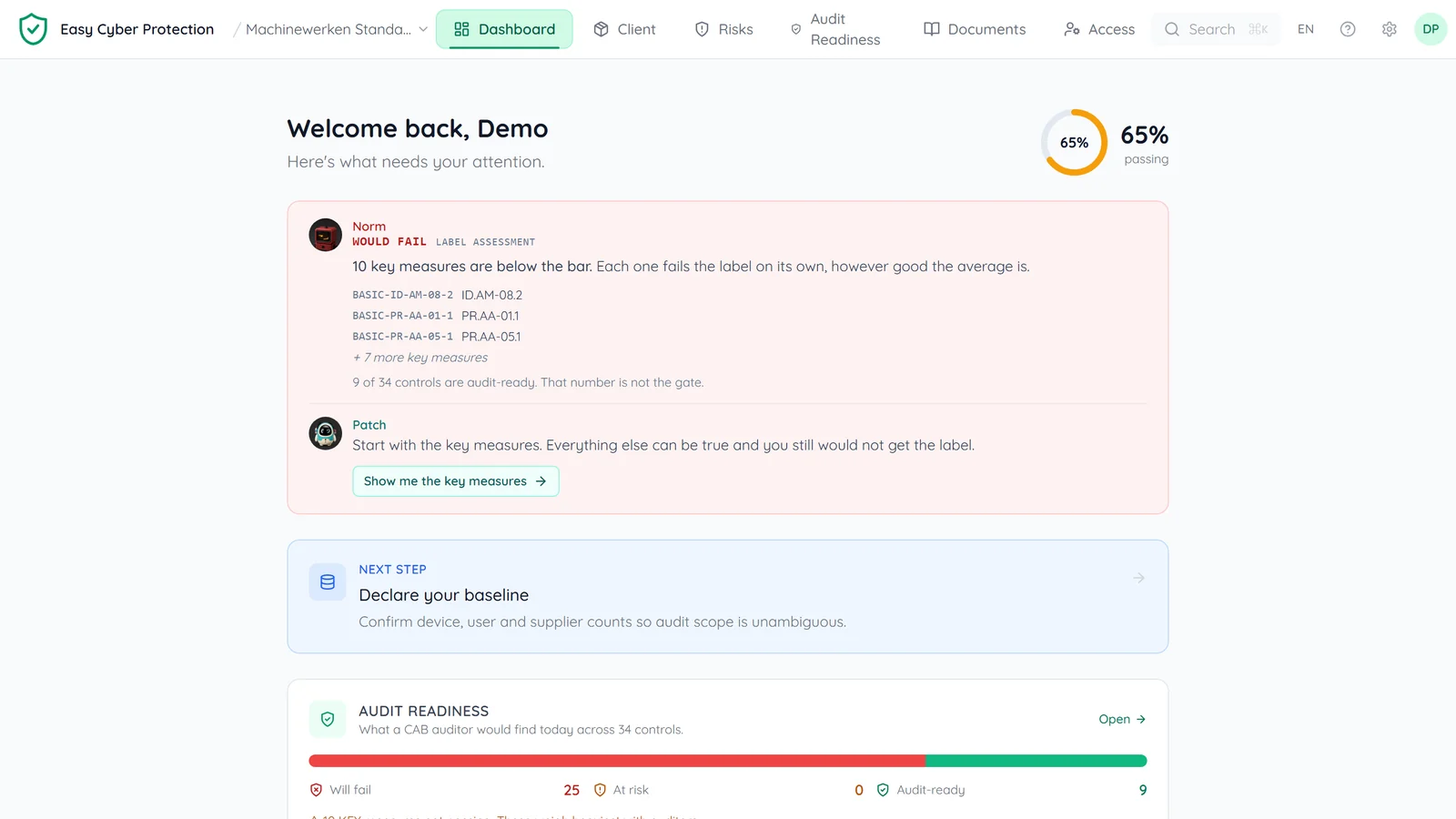Viewport: 1456px width, 819px height.
Task: Select the BASIC-PR-AA-01-1 key measure
Action: click(436, 316)
